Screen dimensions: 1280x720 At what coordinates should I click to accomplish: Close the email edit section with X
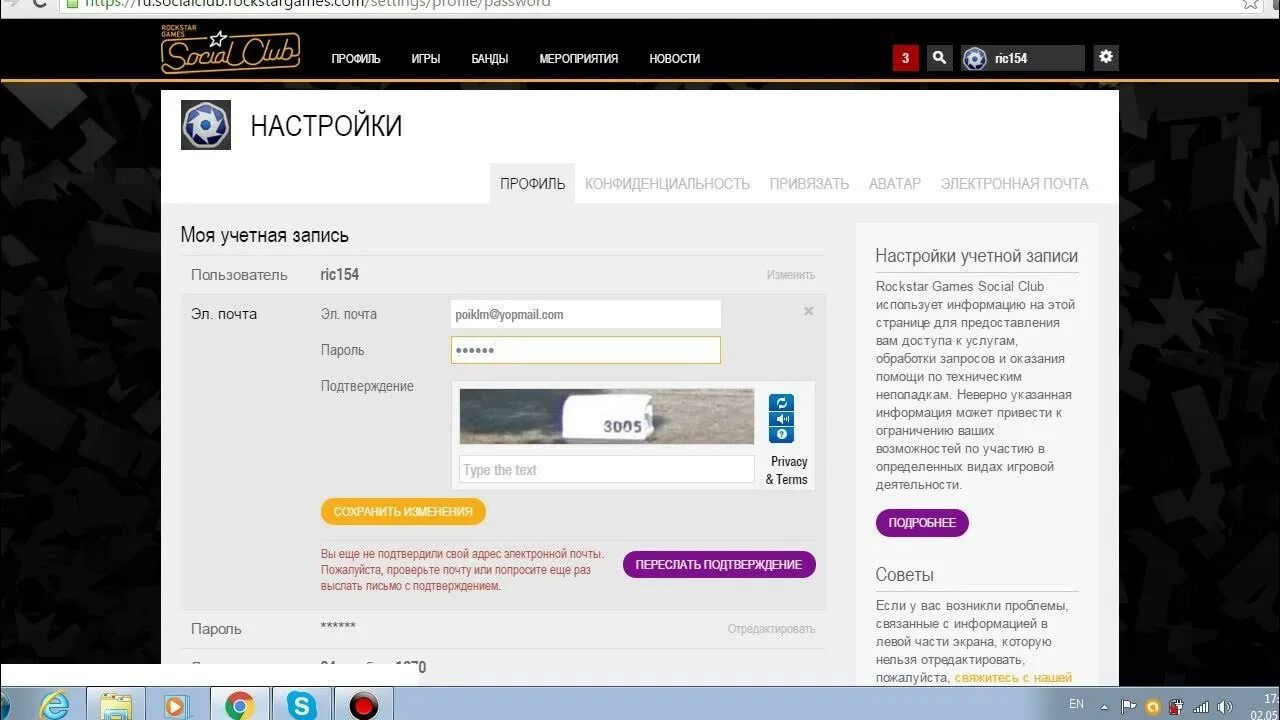pyautogui.click(x=808, y=311)
